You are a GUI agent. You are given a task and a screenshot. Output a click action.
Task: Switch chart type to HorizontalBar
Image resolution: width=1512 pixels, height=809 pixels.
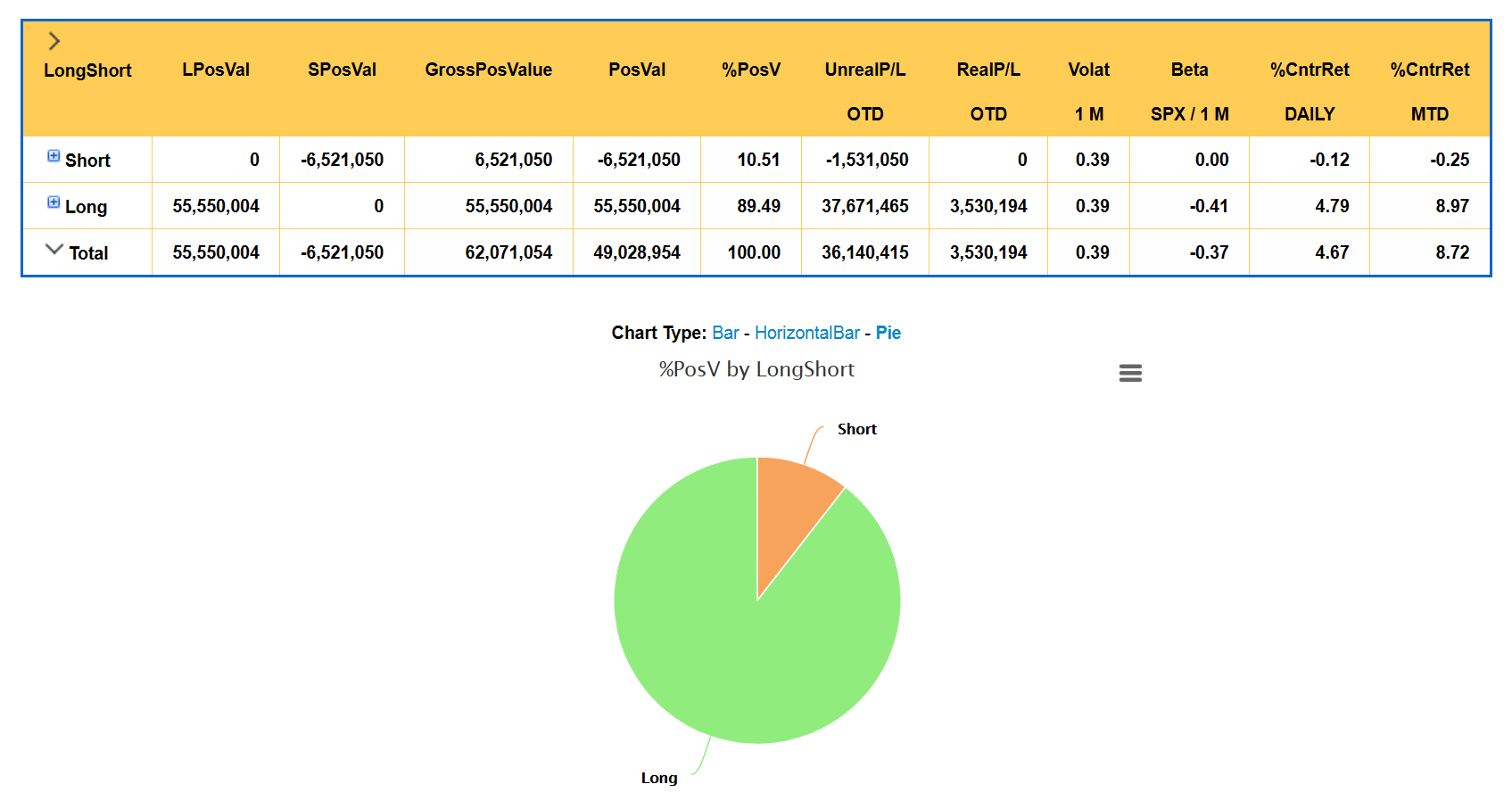806,333
